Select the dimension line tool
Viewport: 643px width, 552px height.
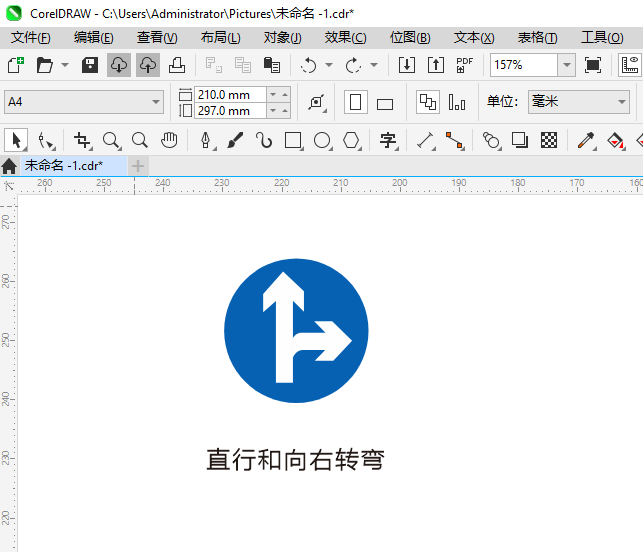[426, 140]
